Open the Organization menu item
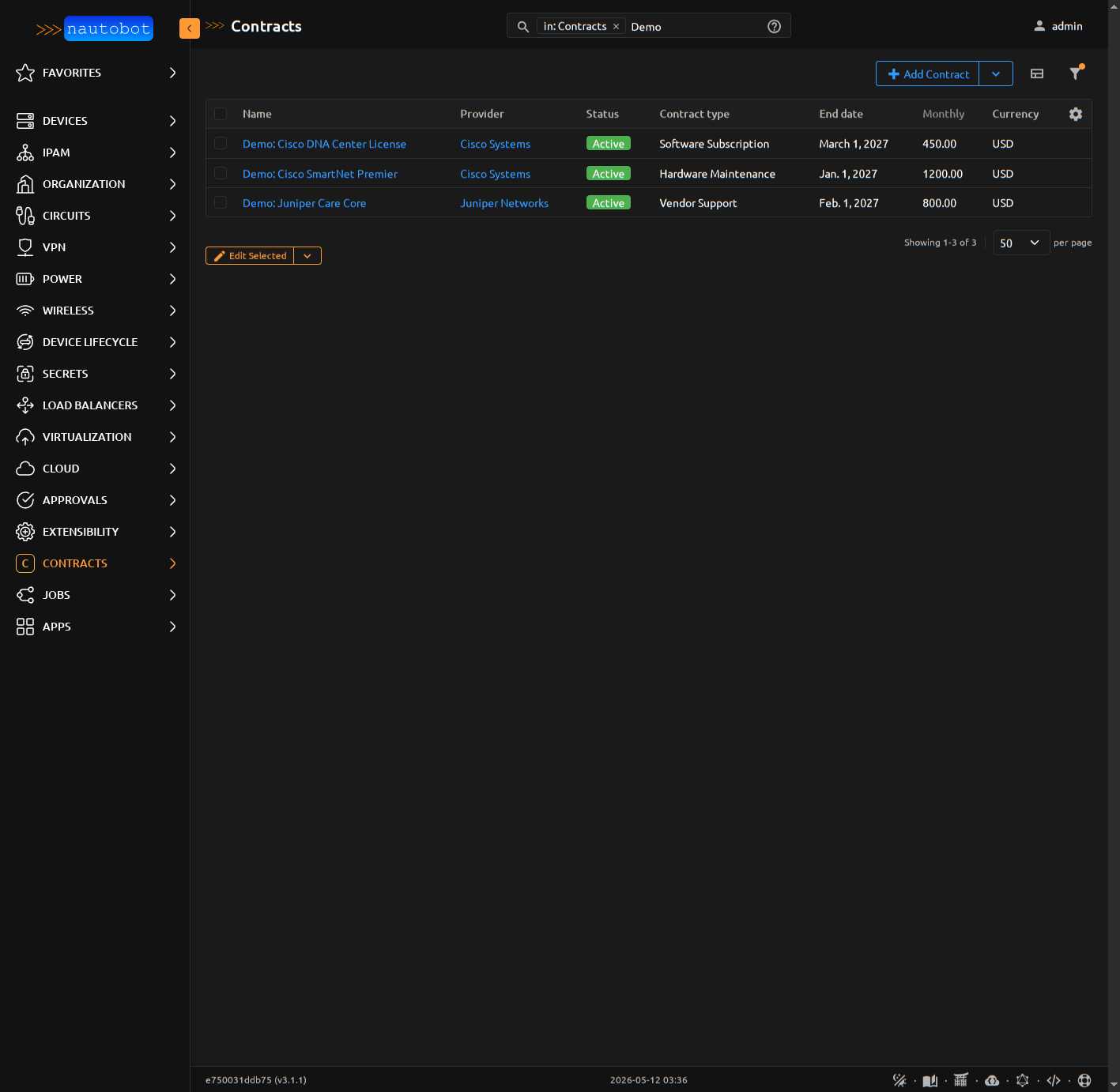Screen dimensions: 1120x1092 [95, 184]
